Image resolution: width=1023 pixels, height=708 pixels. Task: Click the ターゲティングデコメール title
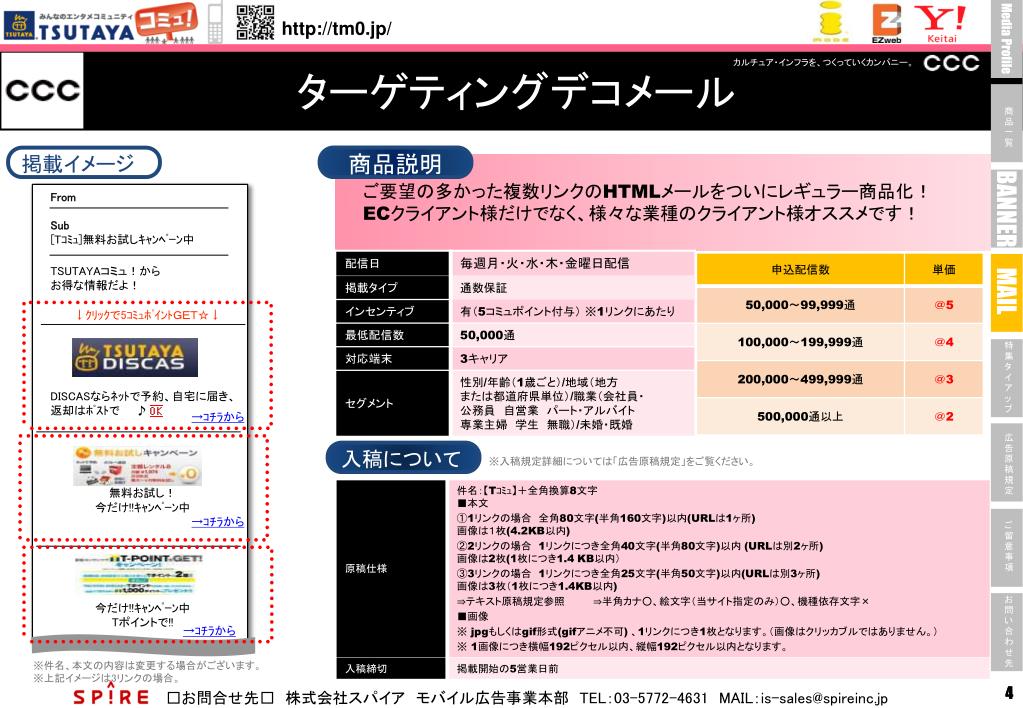pyautogui.click(x=515, y=91)
